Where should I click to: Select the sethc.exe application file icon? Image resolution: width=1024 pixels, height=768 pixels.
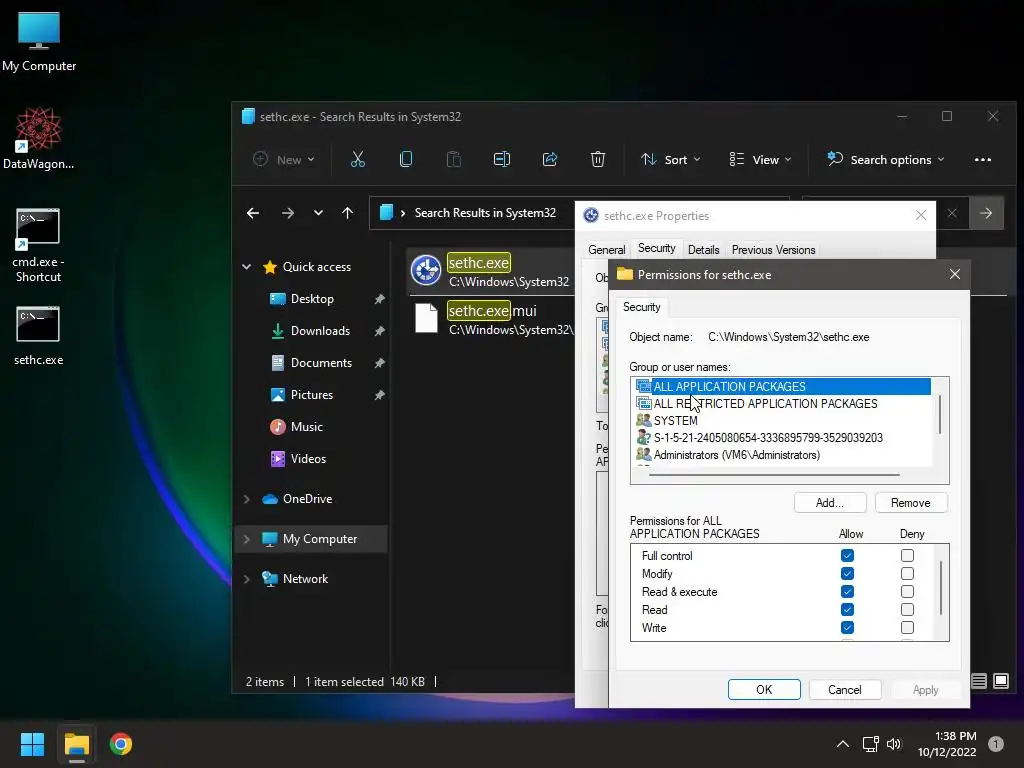click(x=426, y=270)
